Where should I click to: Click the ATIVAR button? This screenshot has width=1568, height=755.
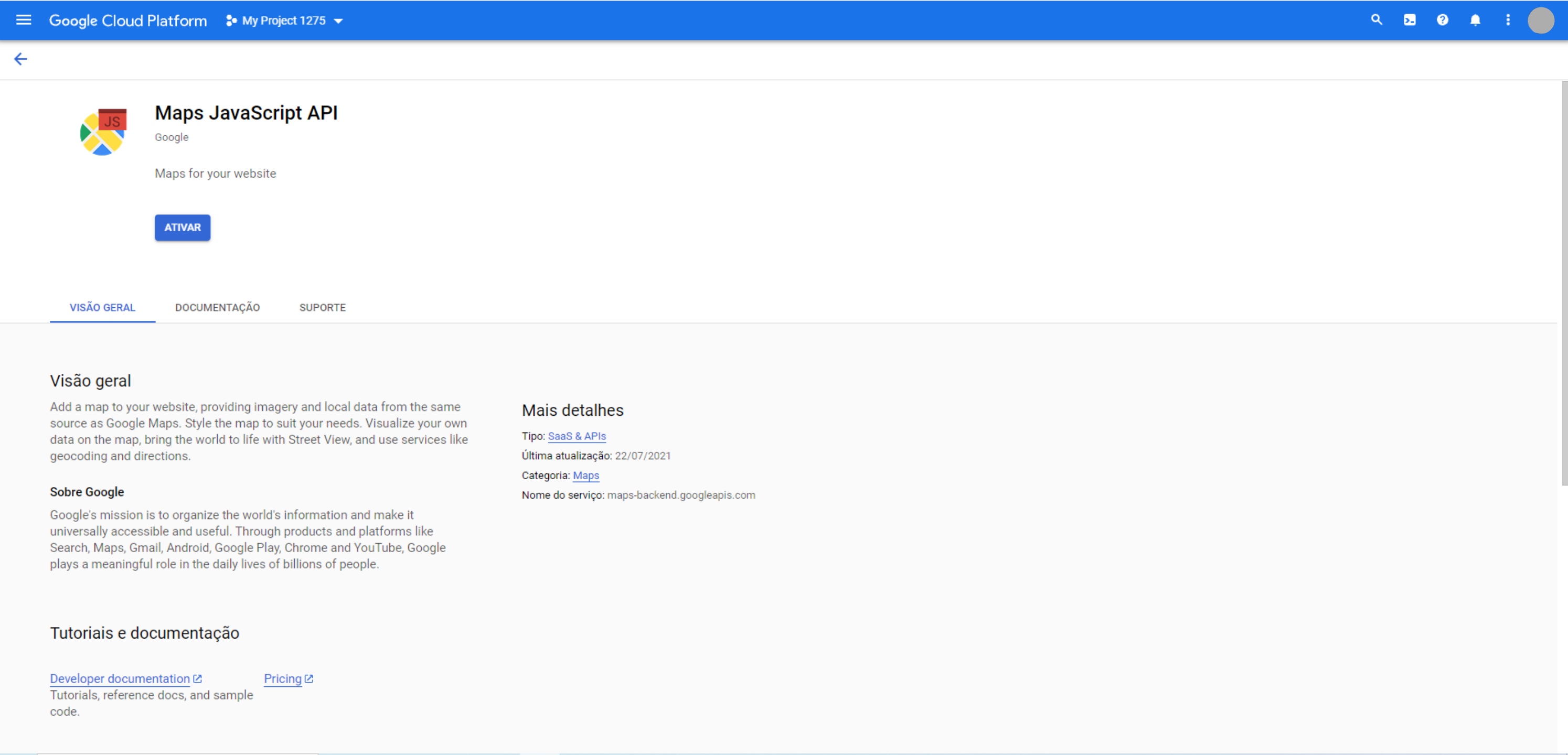pos(183,227)
